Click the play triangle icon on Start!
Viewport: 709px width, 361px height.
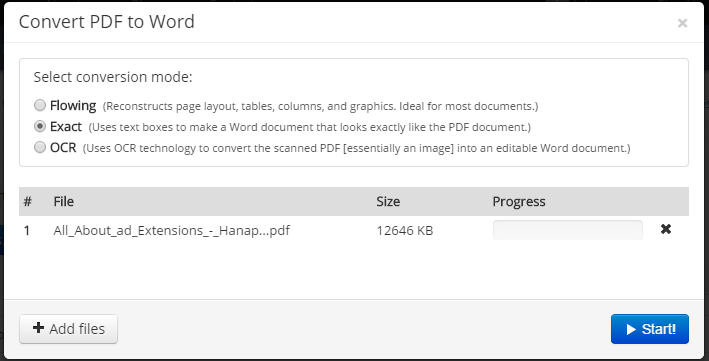coord(631,329)
